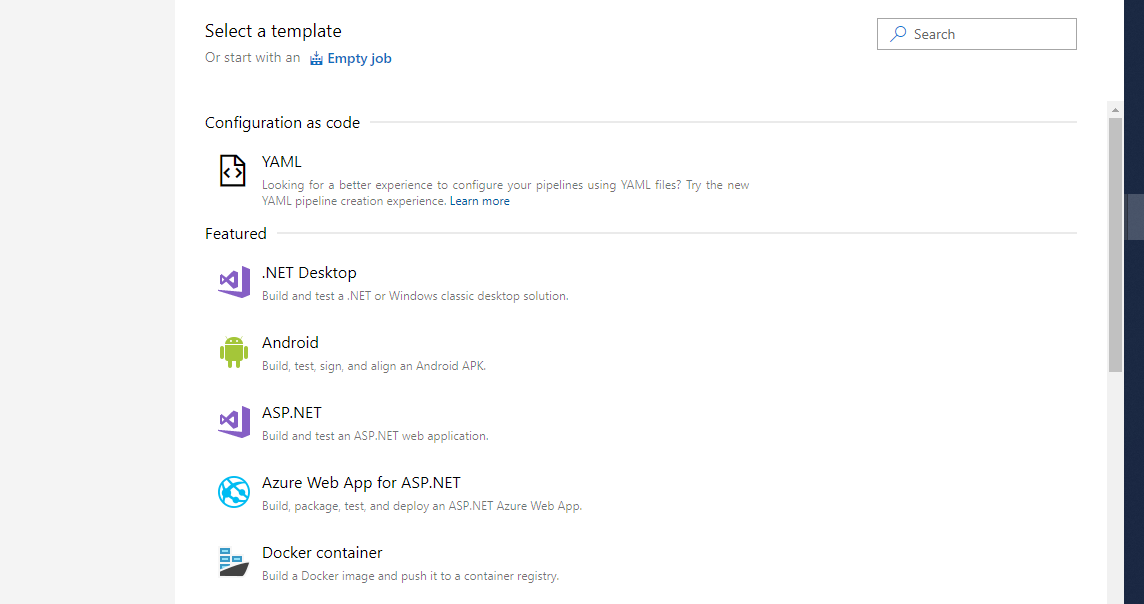Focus the template Search field
1144x604 pixels.
[x=976, y=34]
